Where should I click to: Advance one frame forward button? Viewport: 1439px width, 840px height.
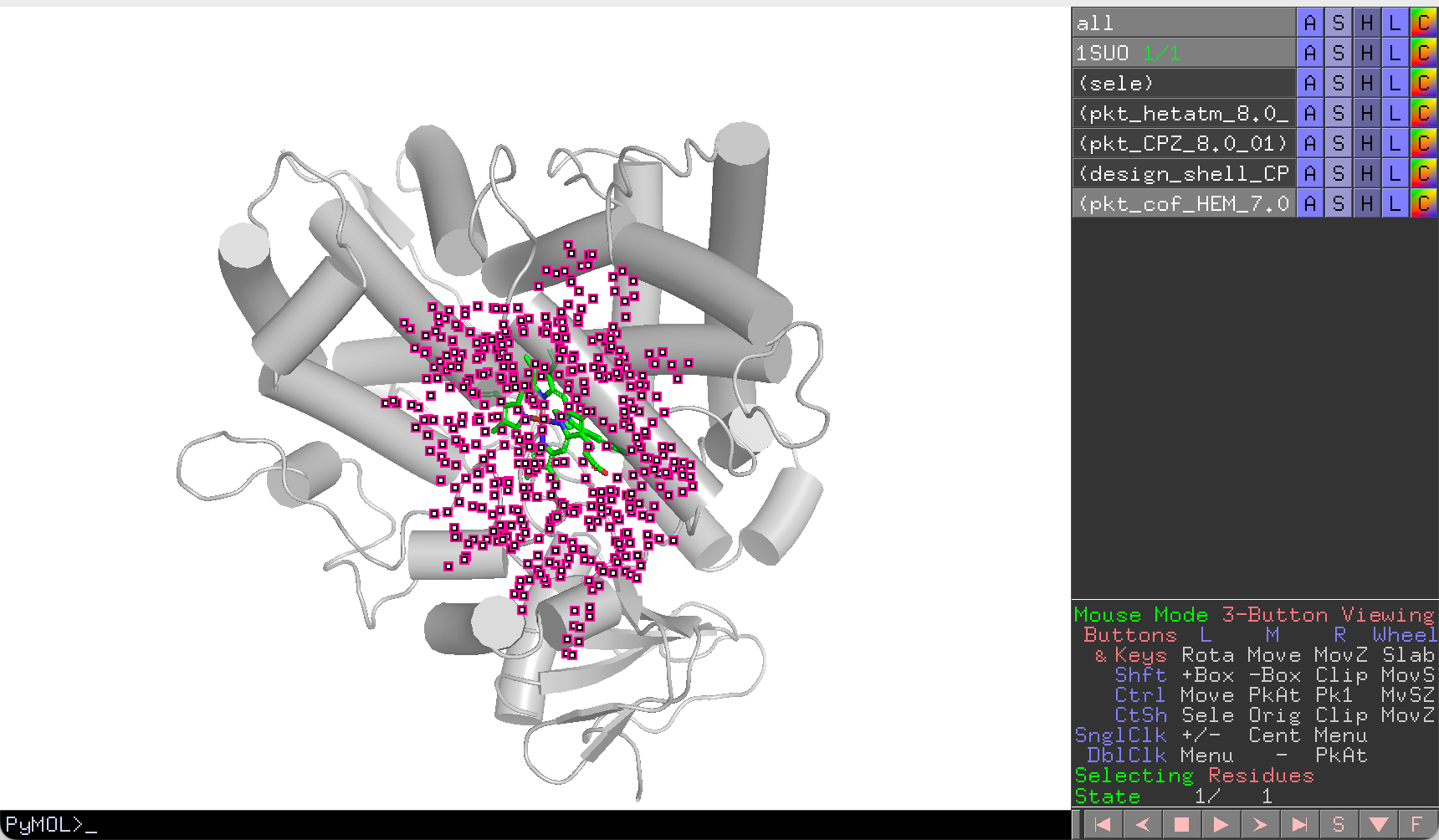(1260, 824)
